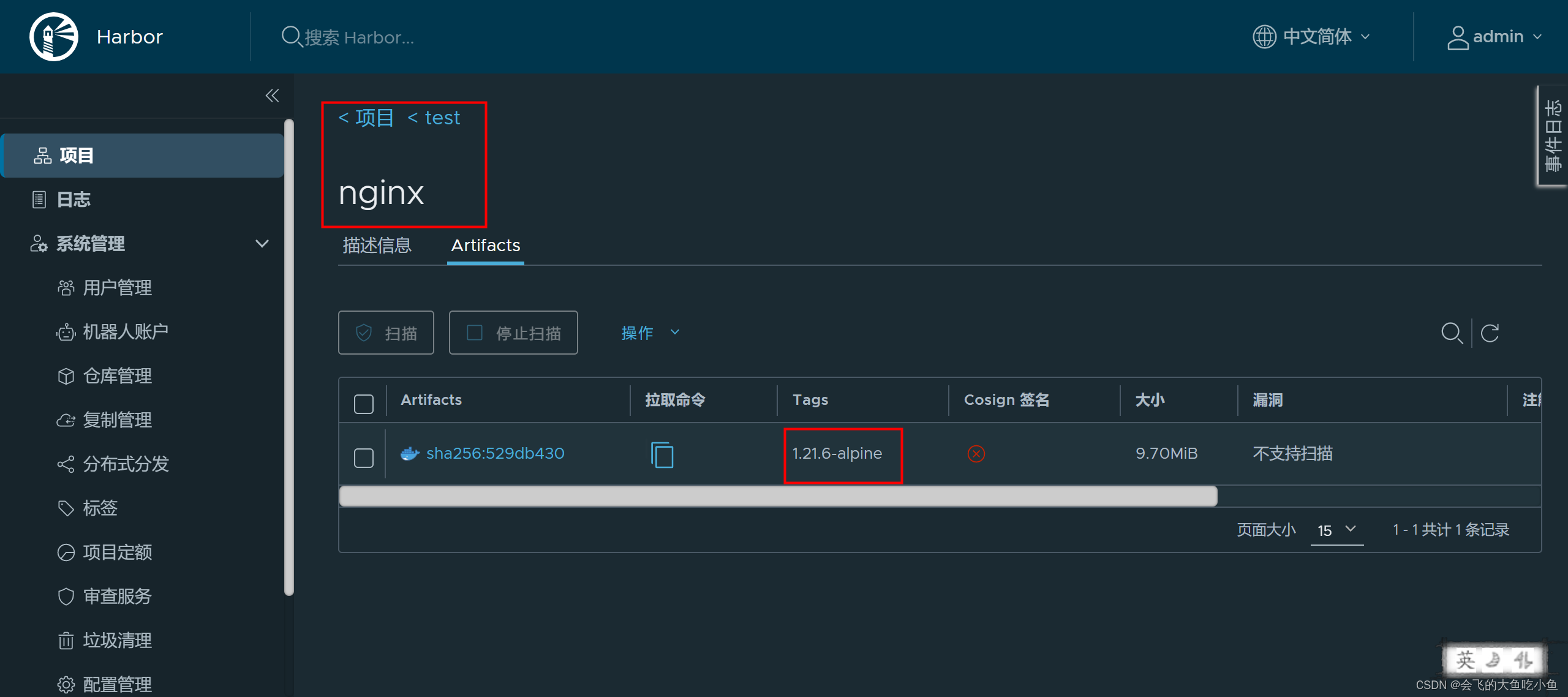Click the admin user avatar icon

tap(1458, 37)
